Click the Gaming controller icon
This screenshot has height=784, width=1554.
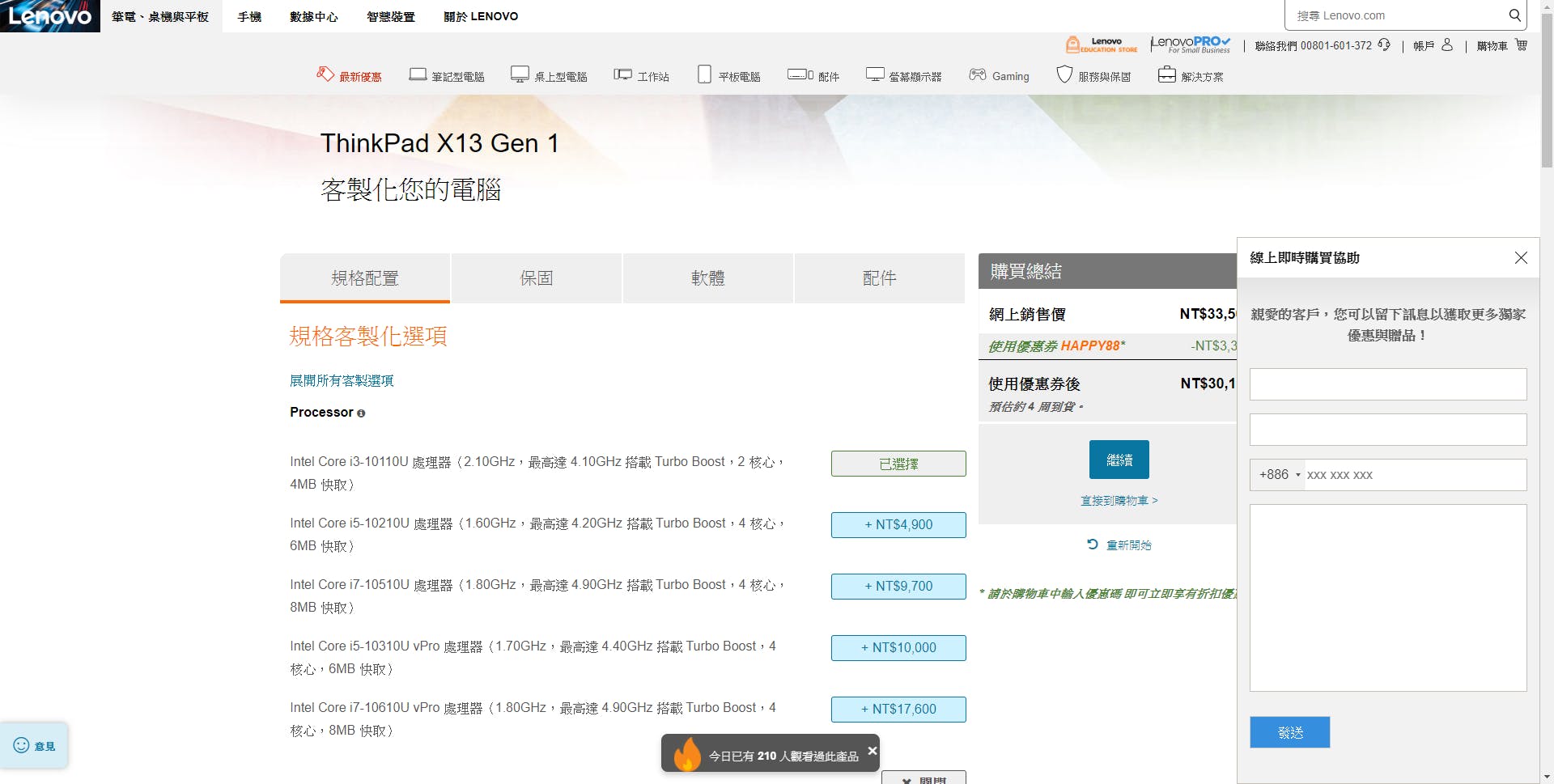point(978,75)
